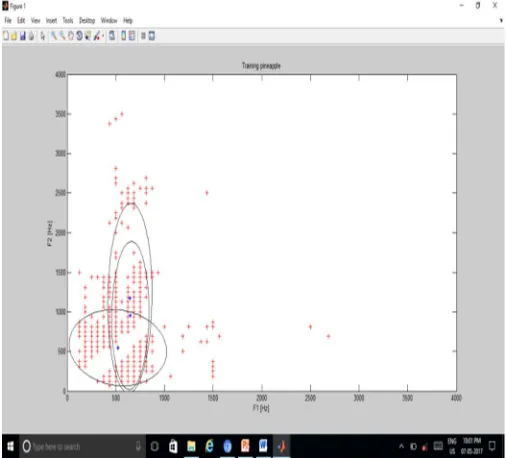
Task: Show hidden system tray icons
Action: [x=401, y=446]
